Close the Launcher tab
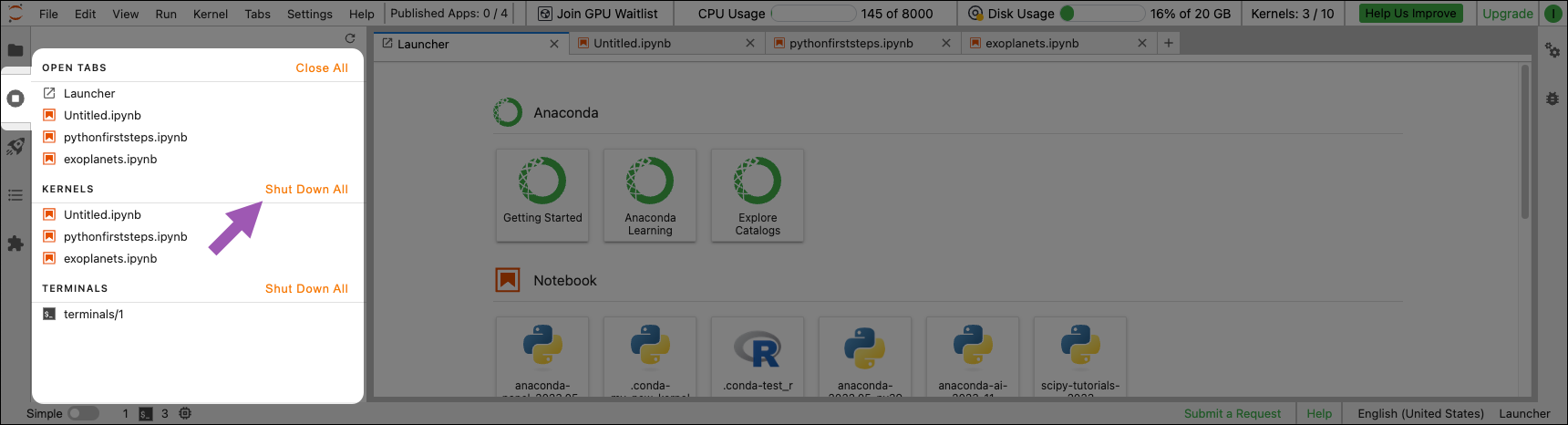1568x425 pixels. (554, 43)
